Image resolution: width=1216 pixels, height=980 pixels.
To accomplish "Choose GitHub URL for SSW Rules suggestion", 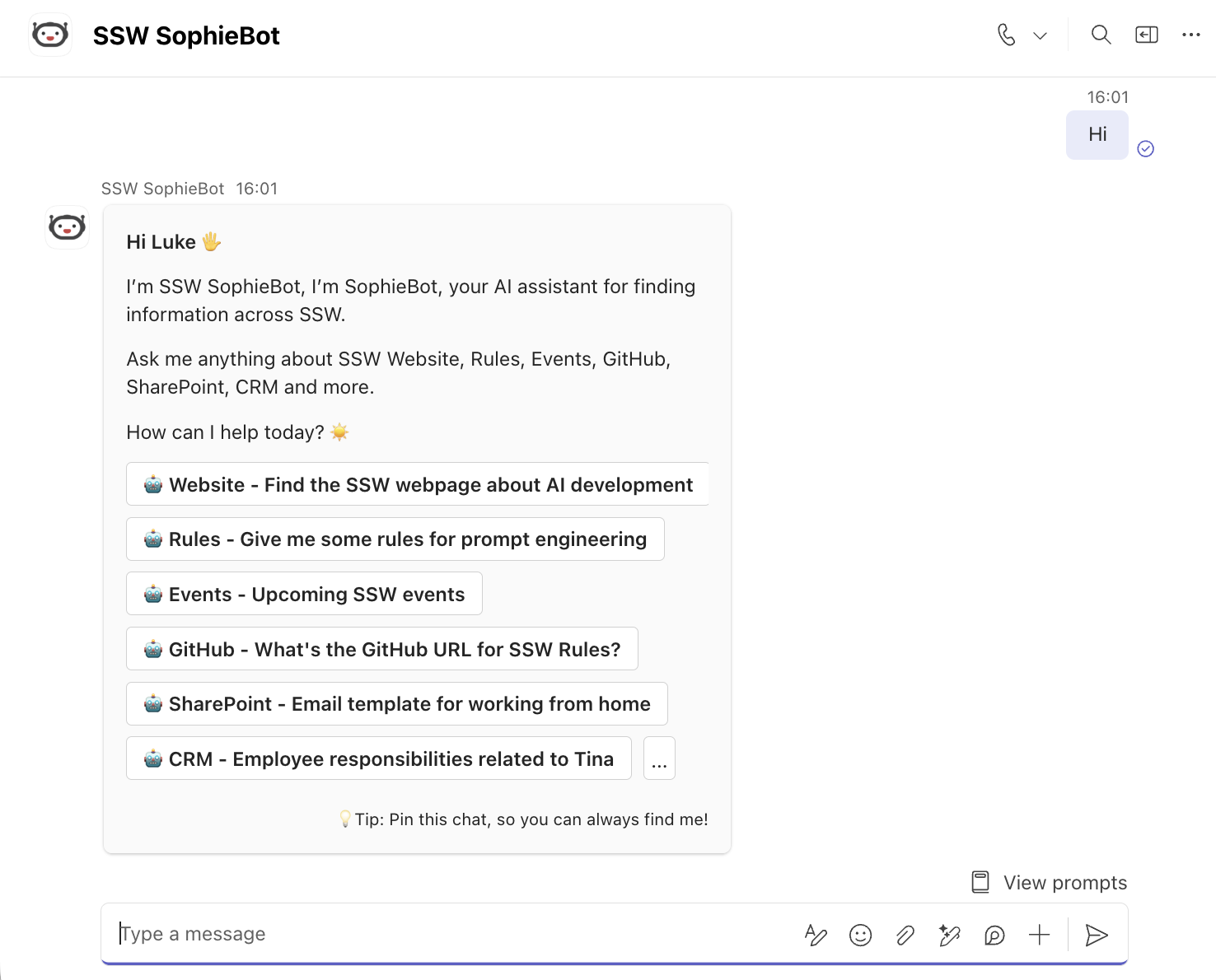I will click(382, 649).
